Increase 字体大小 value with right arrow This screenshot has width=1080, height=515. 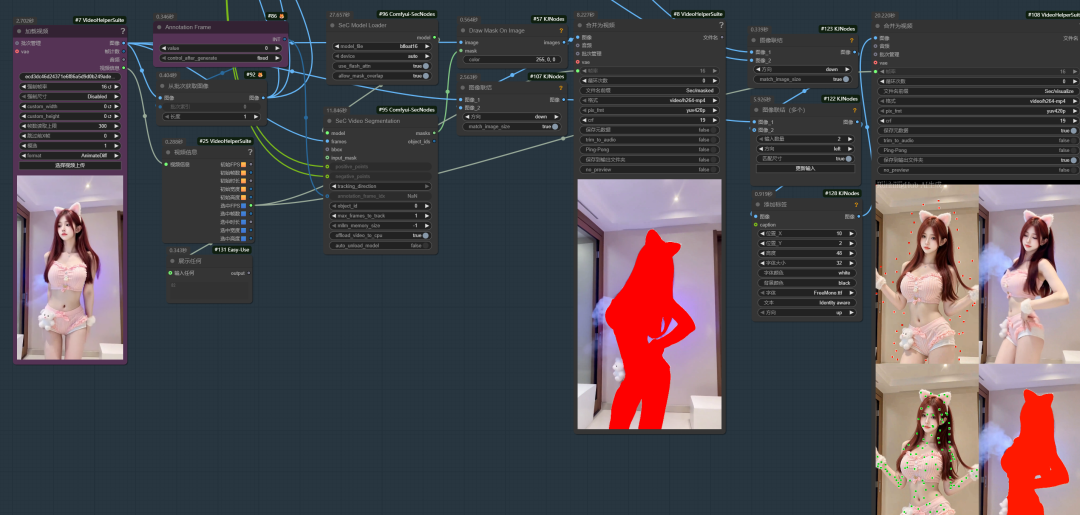click(x=852, y=263)
